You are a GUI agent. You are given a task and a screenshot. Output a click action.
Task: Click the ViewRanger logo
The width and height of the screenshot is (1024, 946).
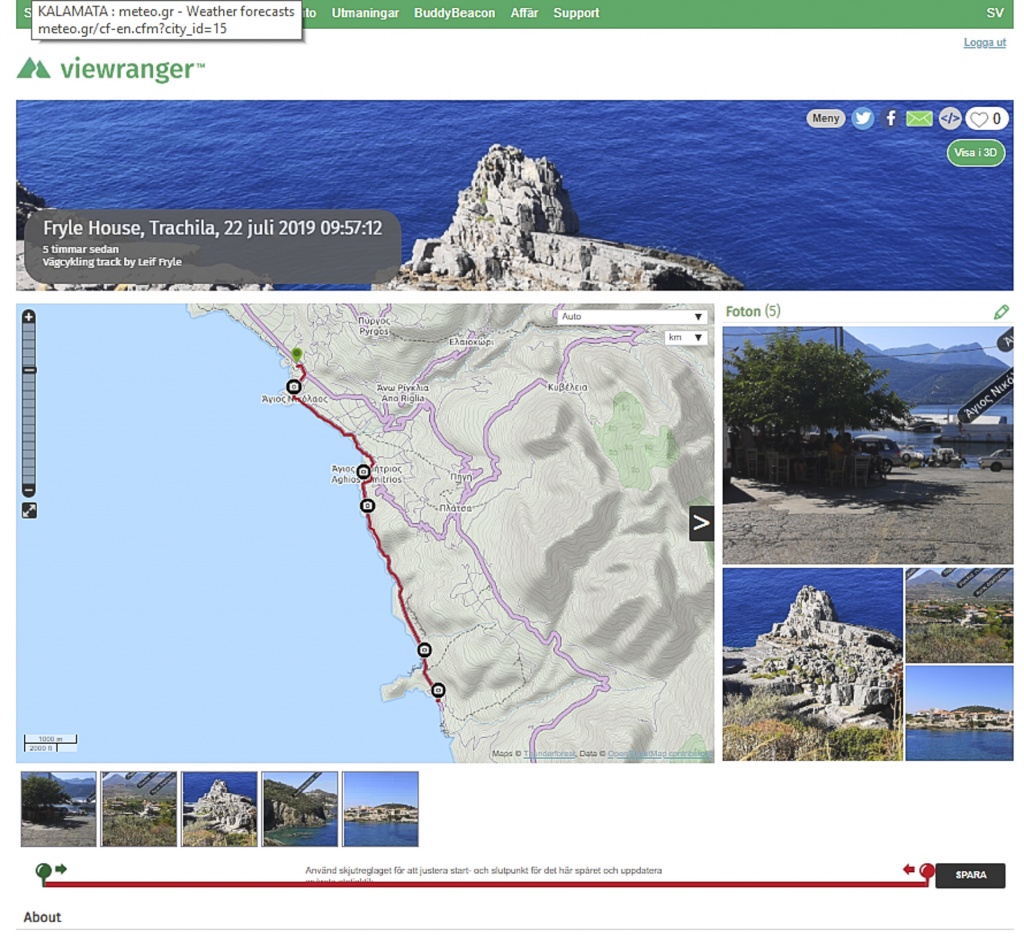pos(110,69)
